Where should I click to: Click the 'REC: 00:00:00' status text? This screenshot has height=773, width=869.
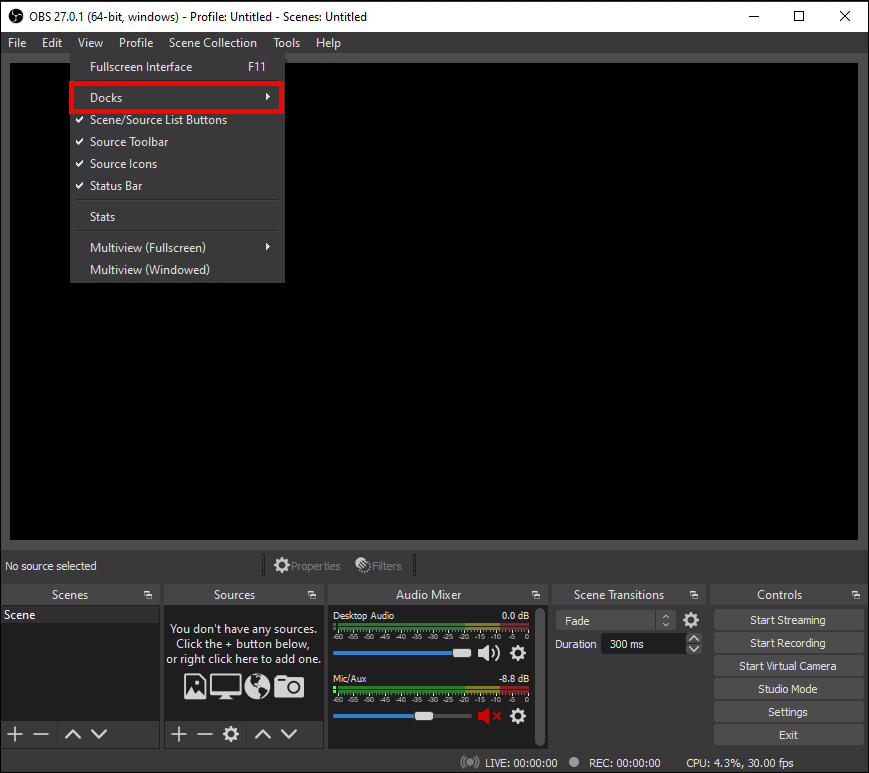click(625, 763)
